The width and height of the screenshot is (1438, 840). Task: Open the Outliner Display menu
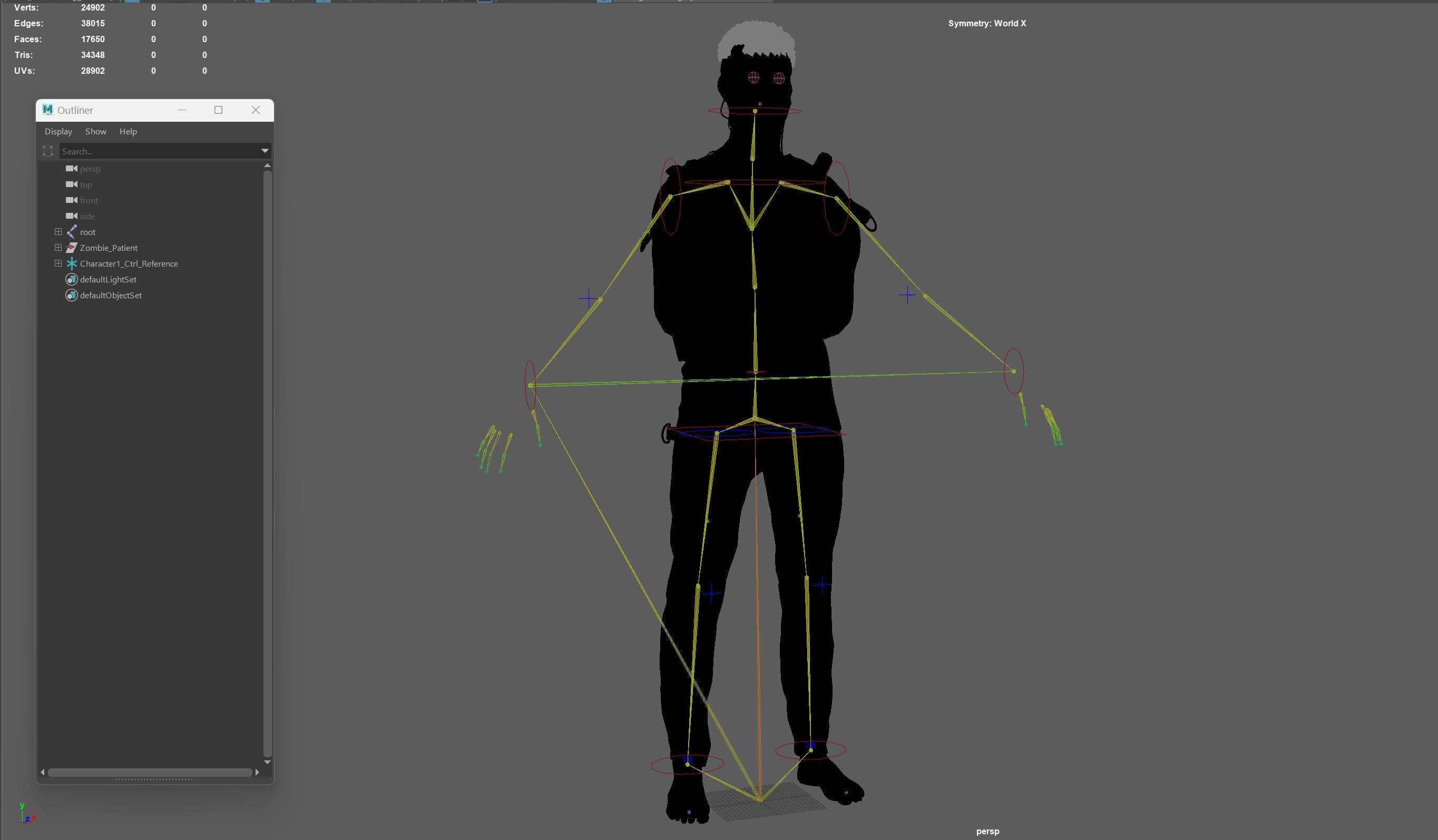[x=58, y=131]
